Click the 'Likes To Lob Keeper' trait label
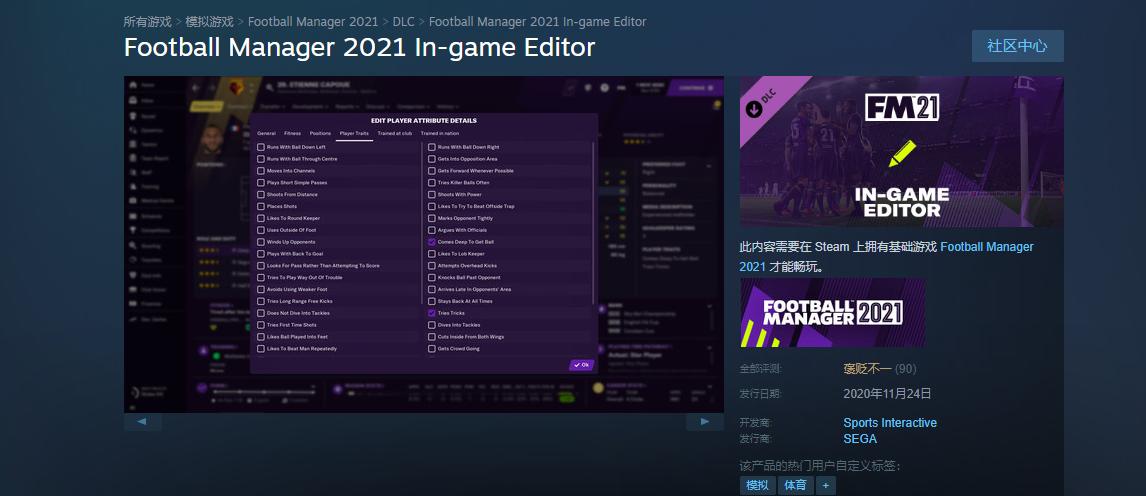The width and height of the screenshot is (1146, 496). (460, 253)
